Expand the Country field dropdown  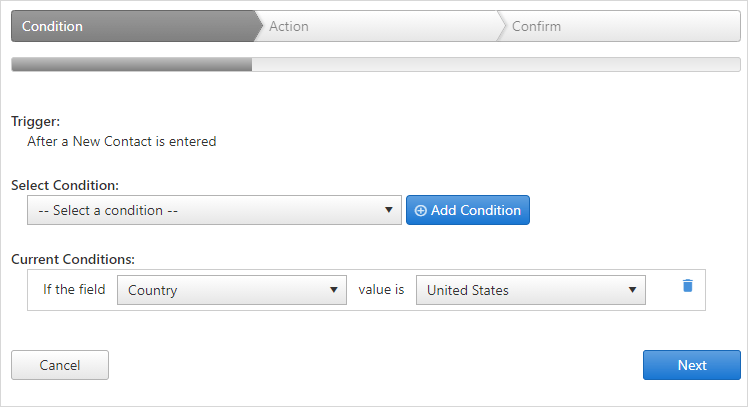(x=232, y=290)
